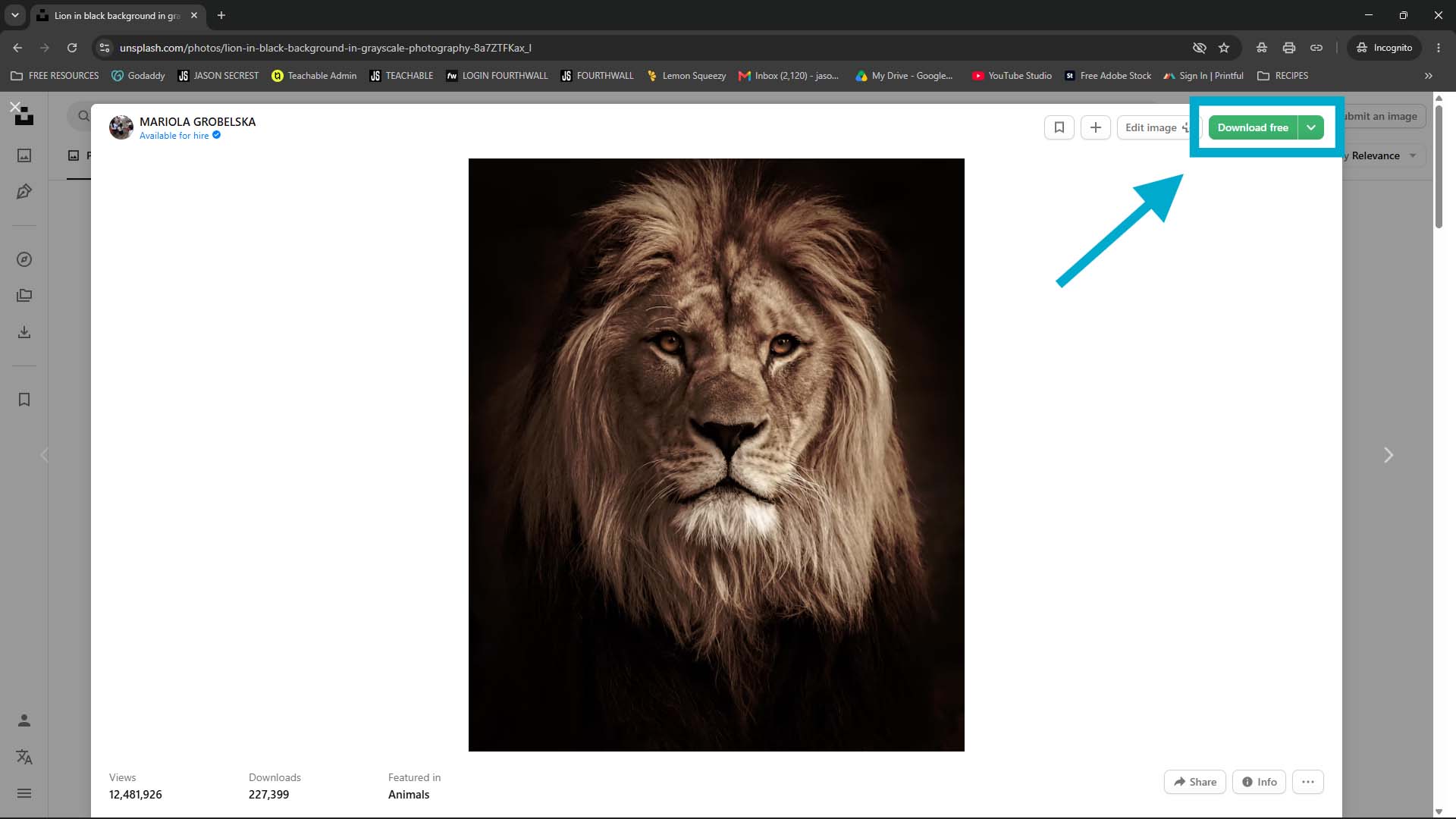Screen dimensions: 1456x819
Task: Open the profile person sidebar icon
Action: pos(24,720)
